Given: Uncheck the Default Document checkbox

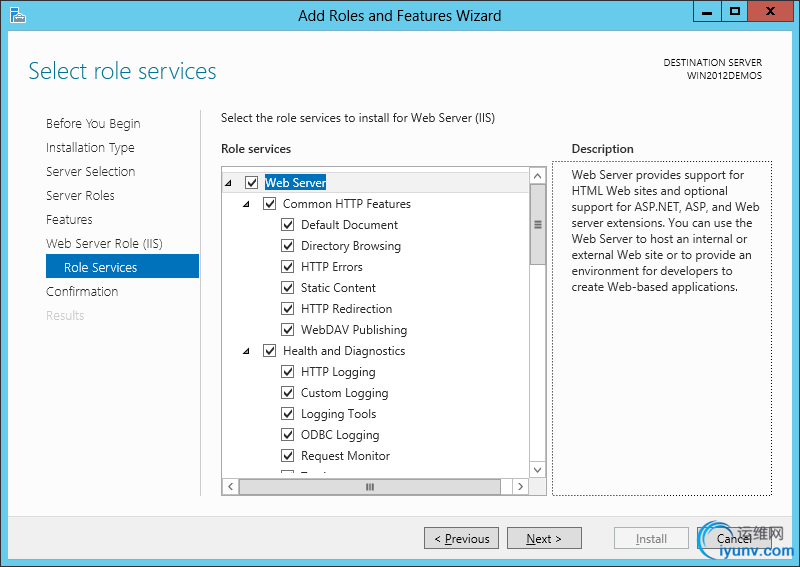Looking at the screenshot, I should pyautogui.click(x=288, y=225).
